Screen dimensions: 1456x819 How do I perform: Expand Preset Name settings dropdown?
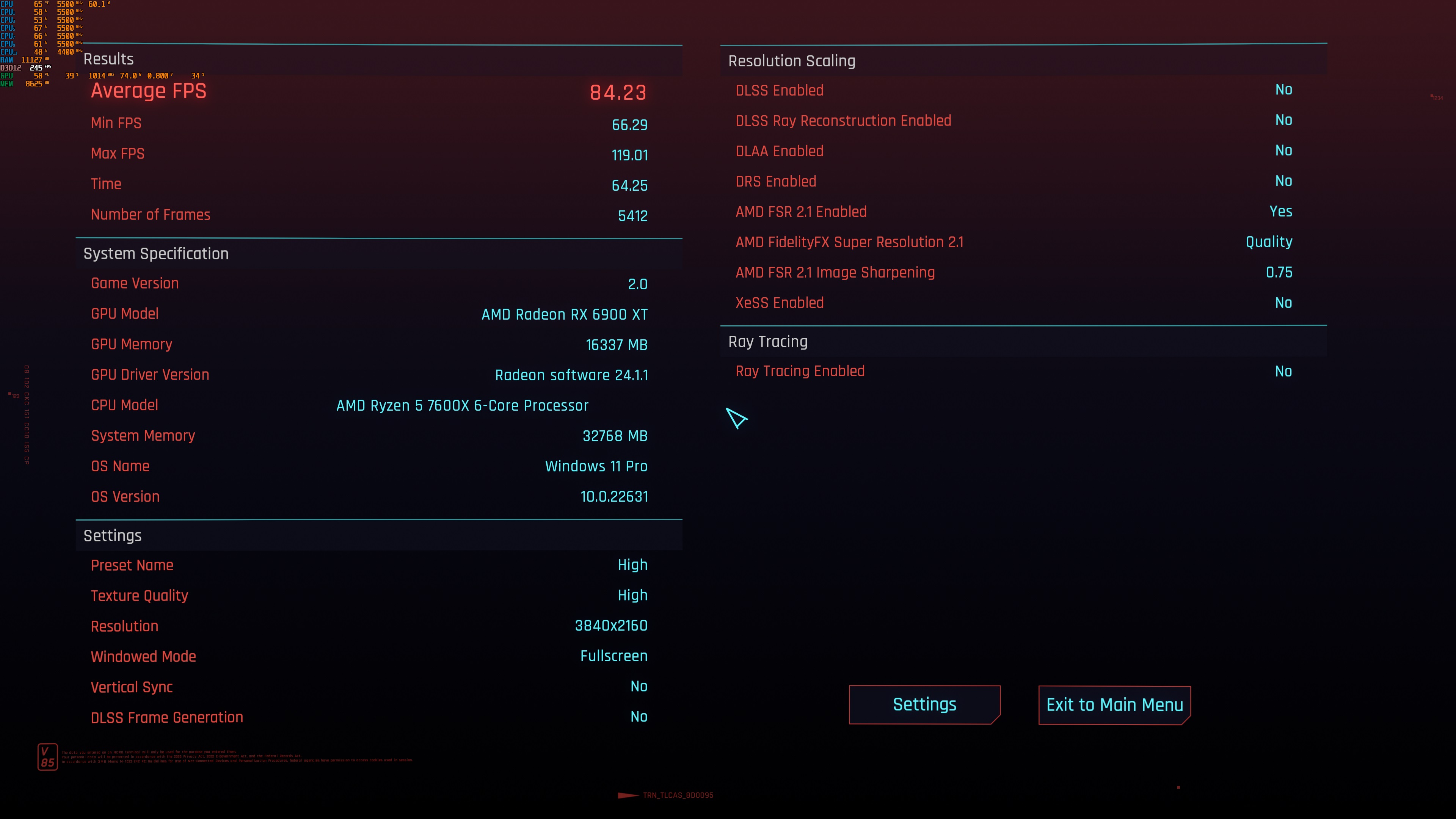point(632,565)
